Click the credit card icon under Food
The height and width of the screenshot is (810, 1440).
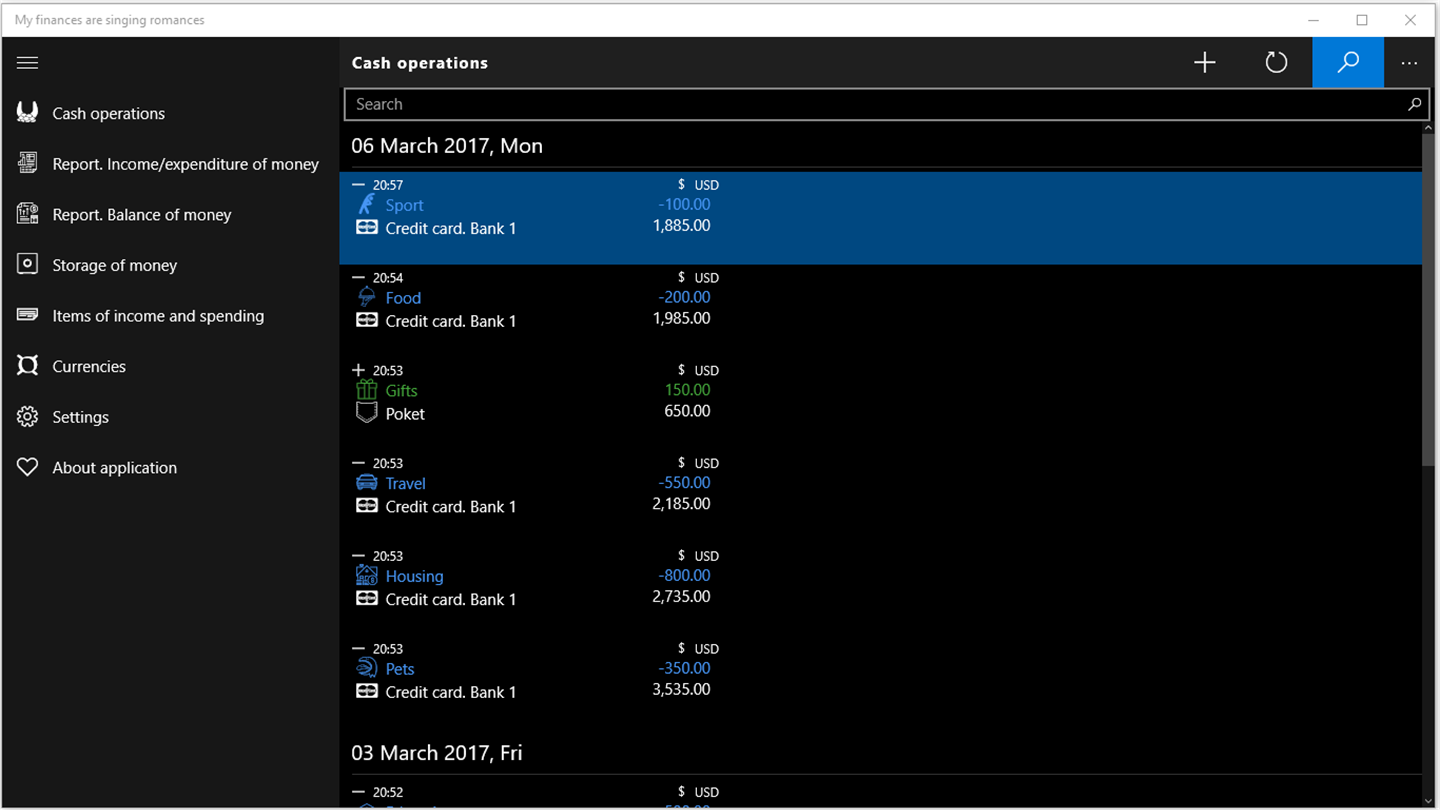367,321
